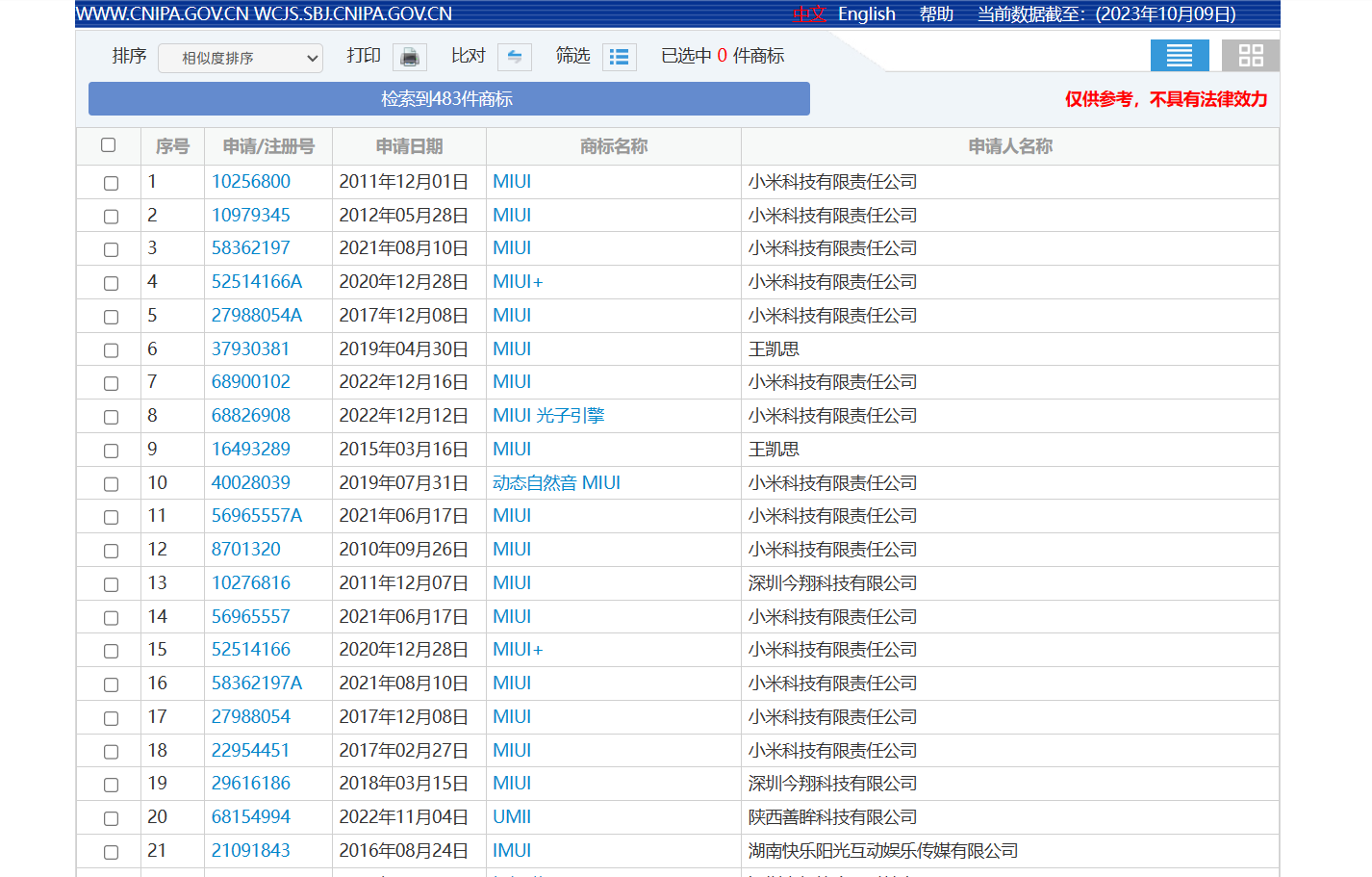Click the 序号 column header
The height and width of the screenshot is (877, 1372).
point(172,146)
